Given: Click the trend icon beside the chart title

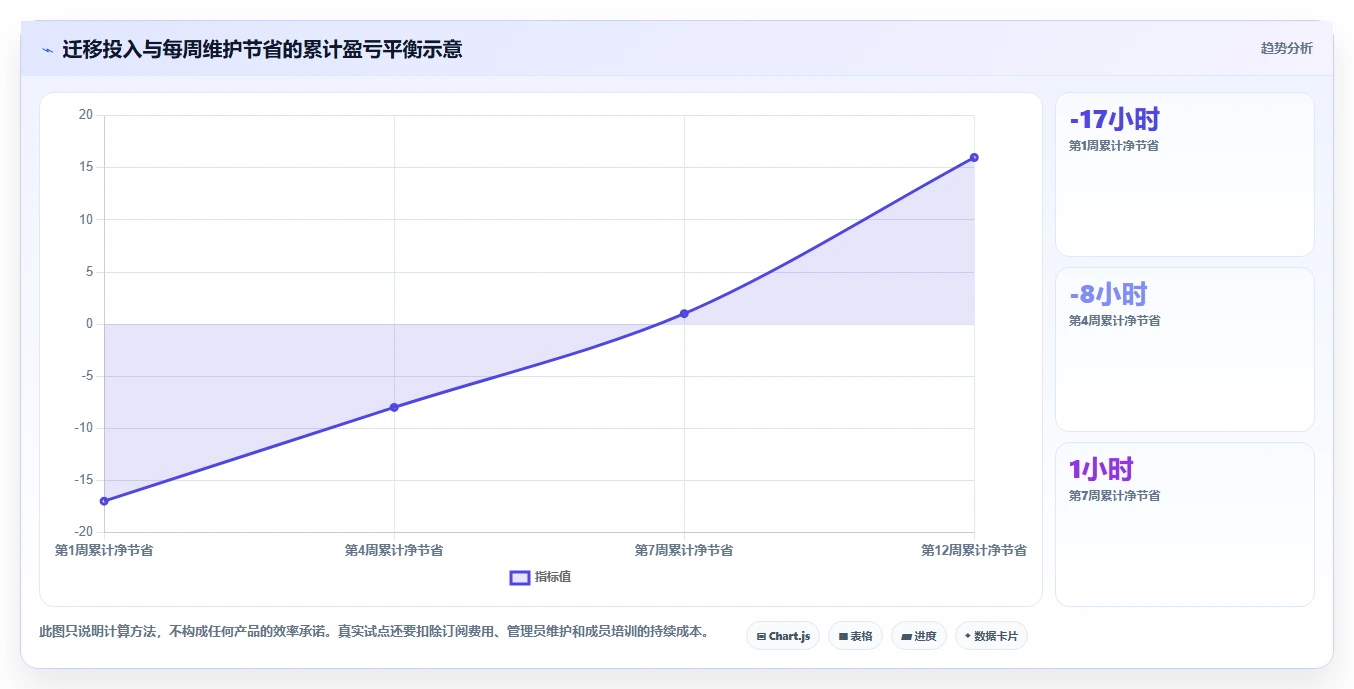Looking at the screenshot, I should click(47, 50).
